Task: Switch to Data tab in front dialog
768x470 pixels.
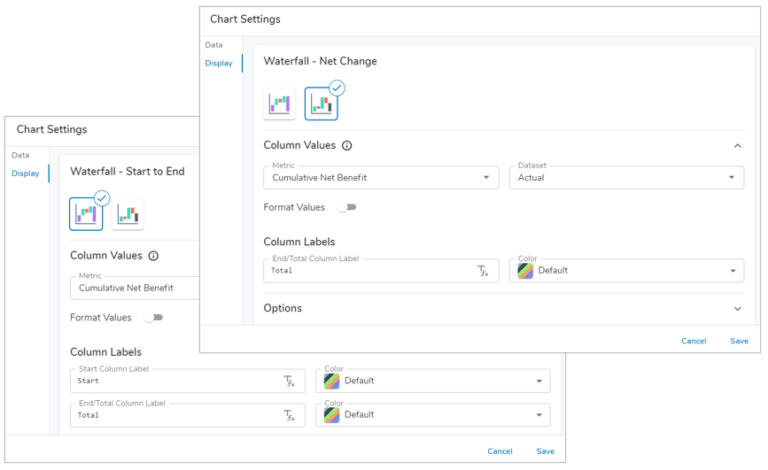Action: point(214,45)
